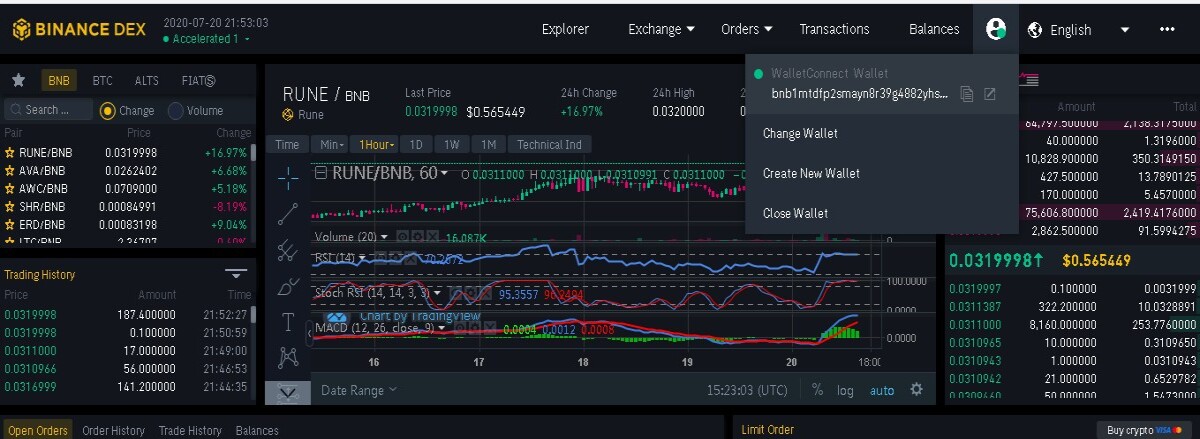Select the Change radio button

tap(108, 110)
